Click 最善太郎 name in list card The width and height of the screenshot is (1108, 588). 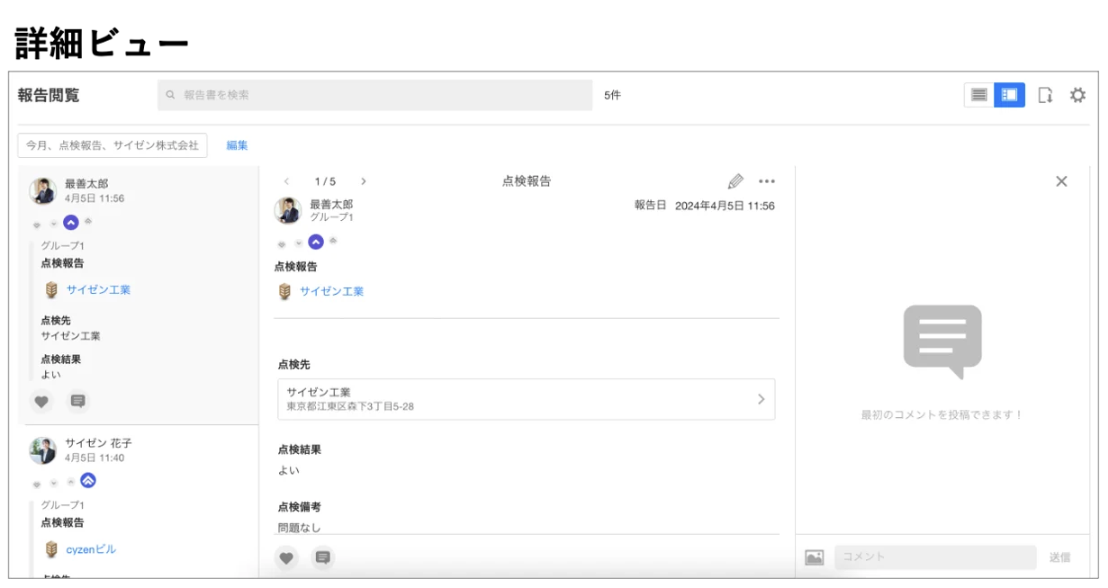point(86,184)
